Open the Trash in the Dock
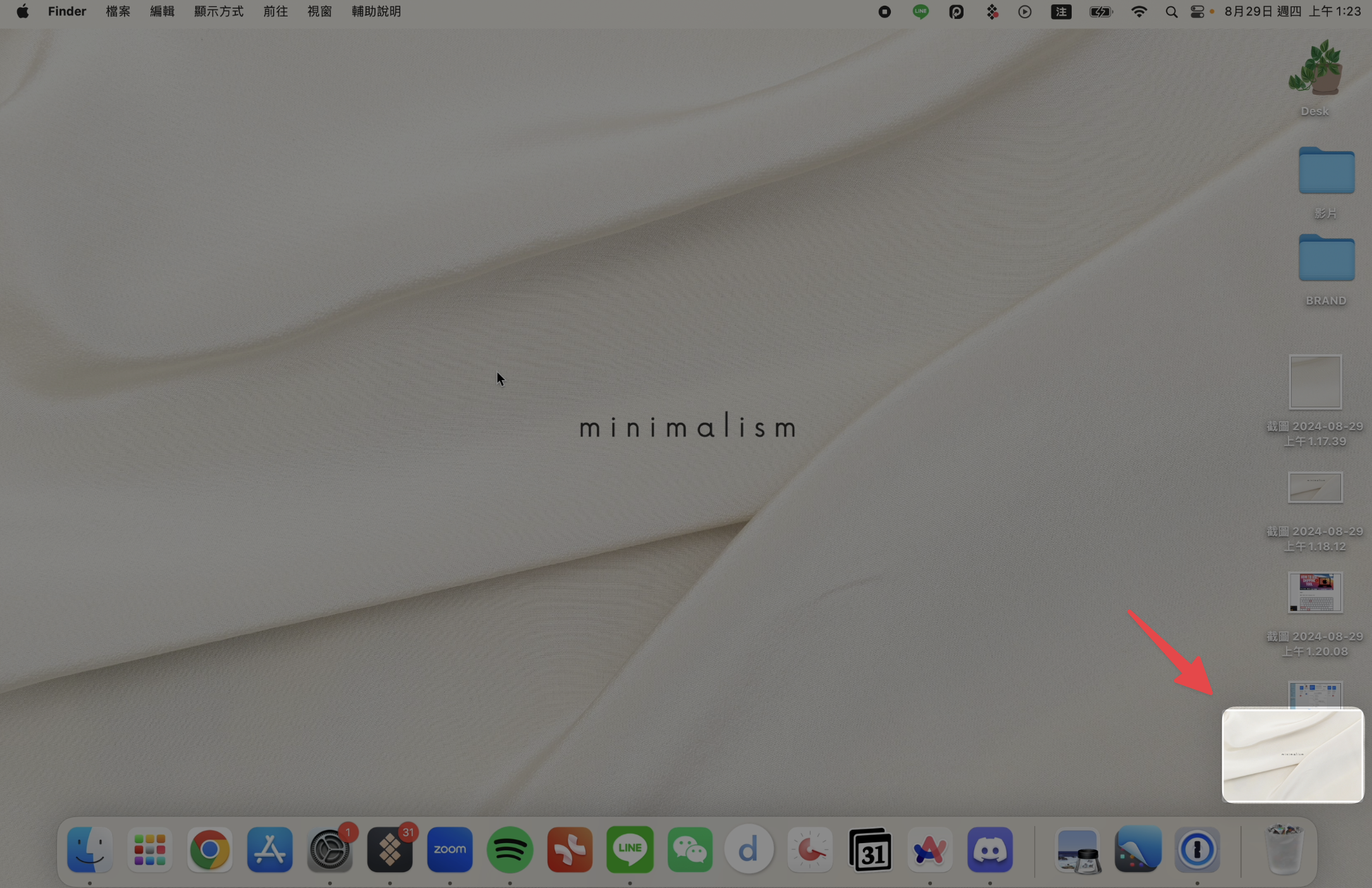Image resolution: width=1372 pixels, height=888 pixels. [x=1285, y=849]
